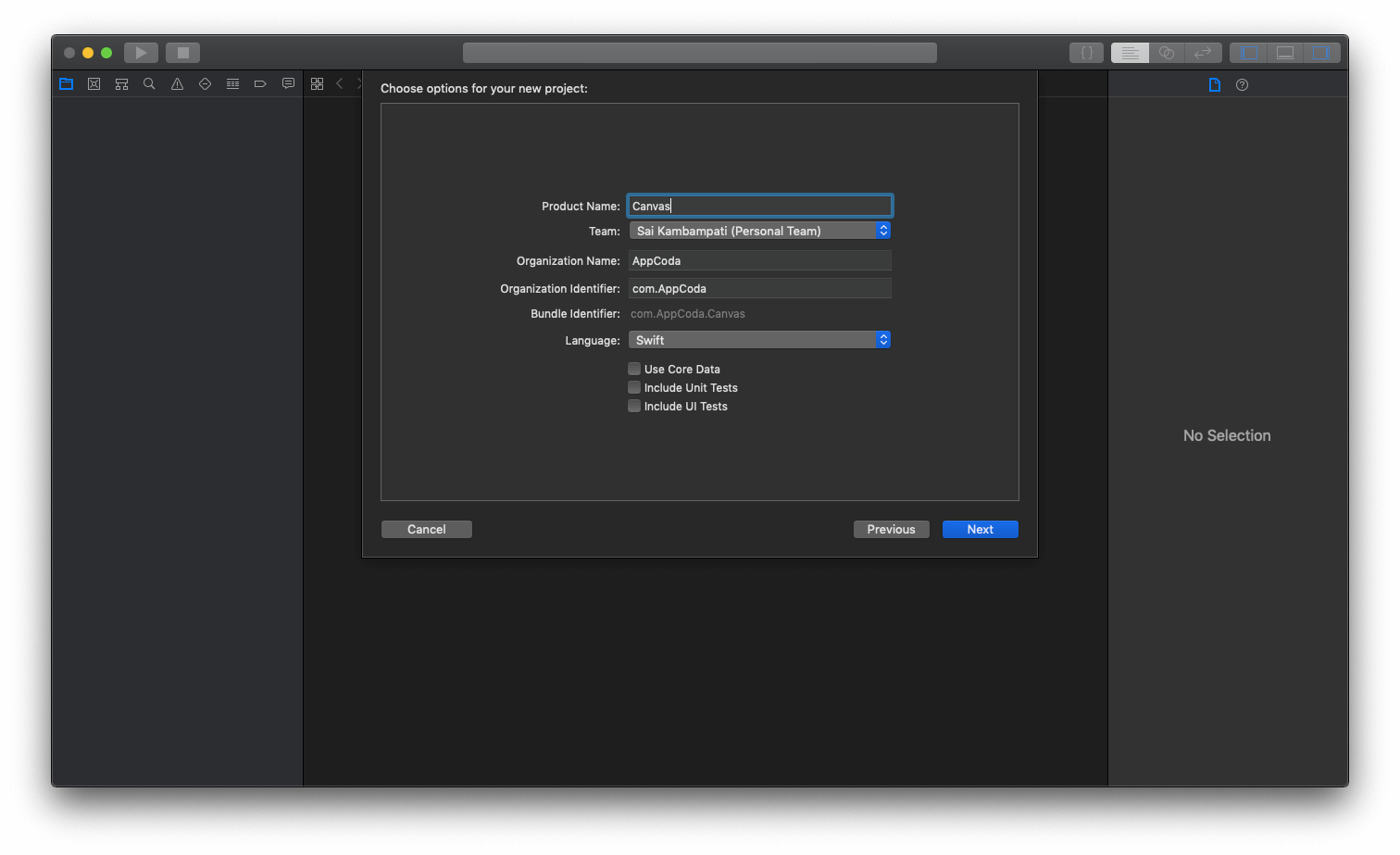This screenshot has height=855, width=1400.
Task: Open the Report navigator speech bubble icon
Action: [x=288, y=84]
